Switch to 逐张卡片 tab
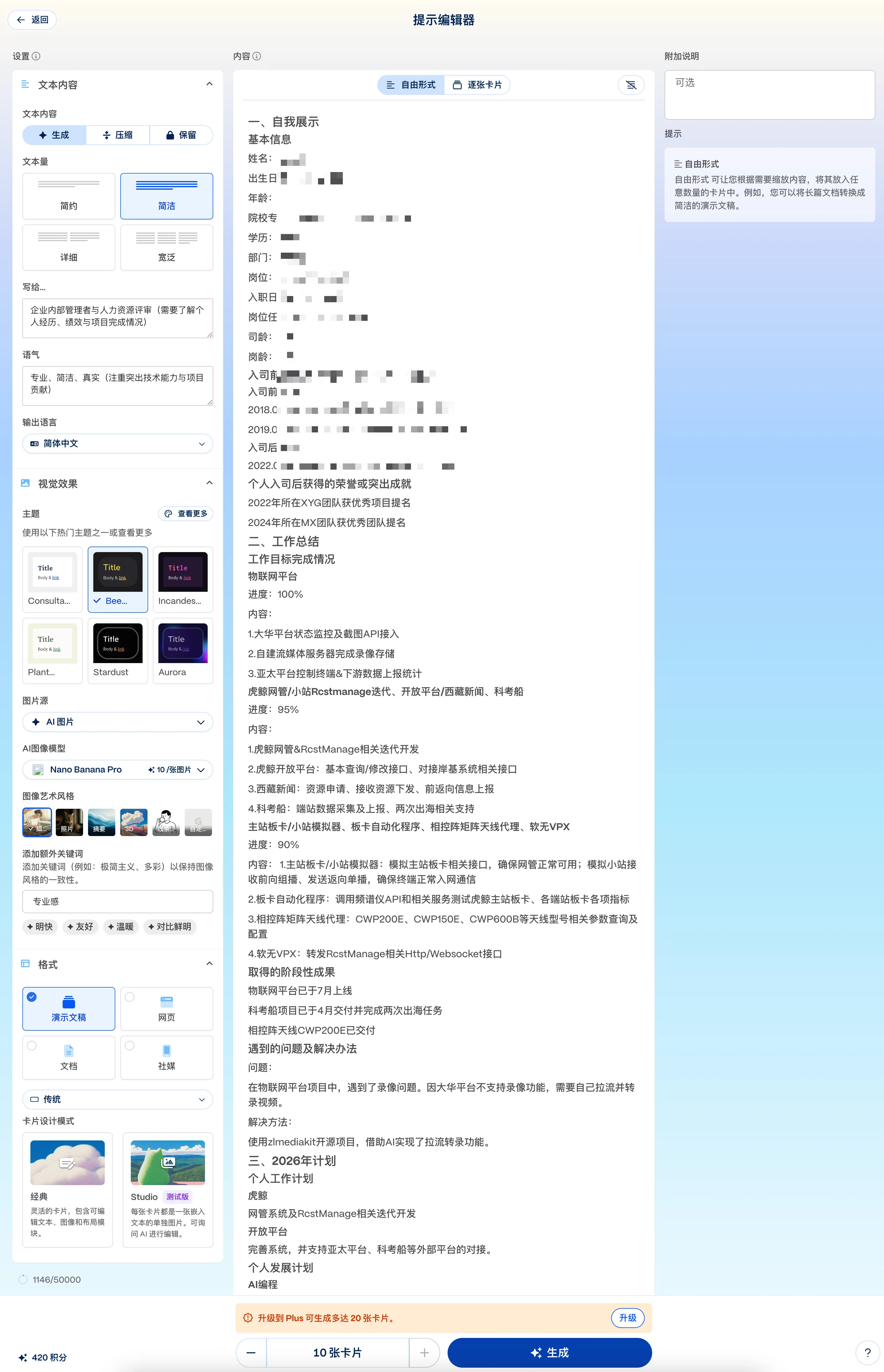884x1372 pixels. pos(477,85)
